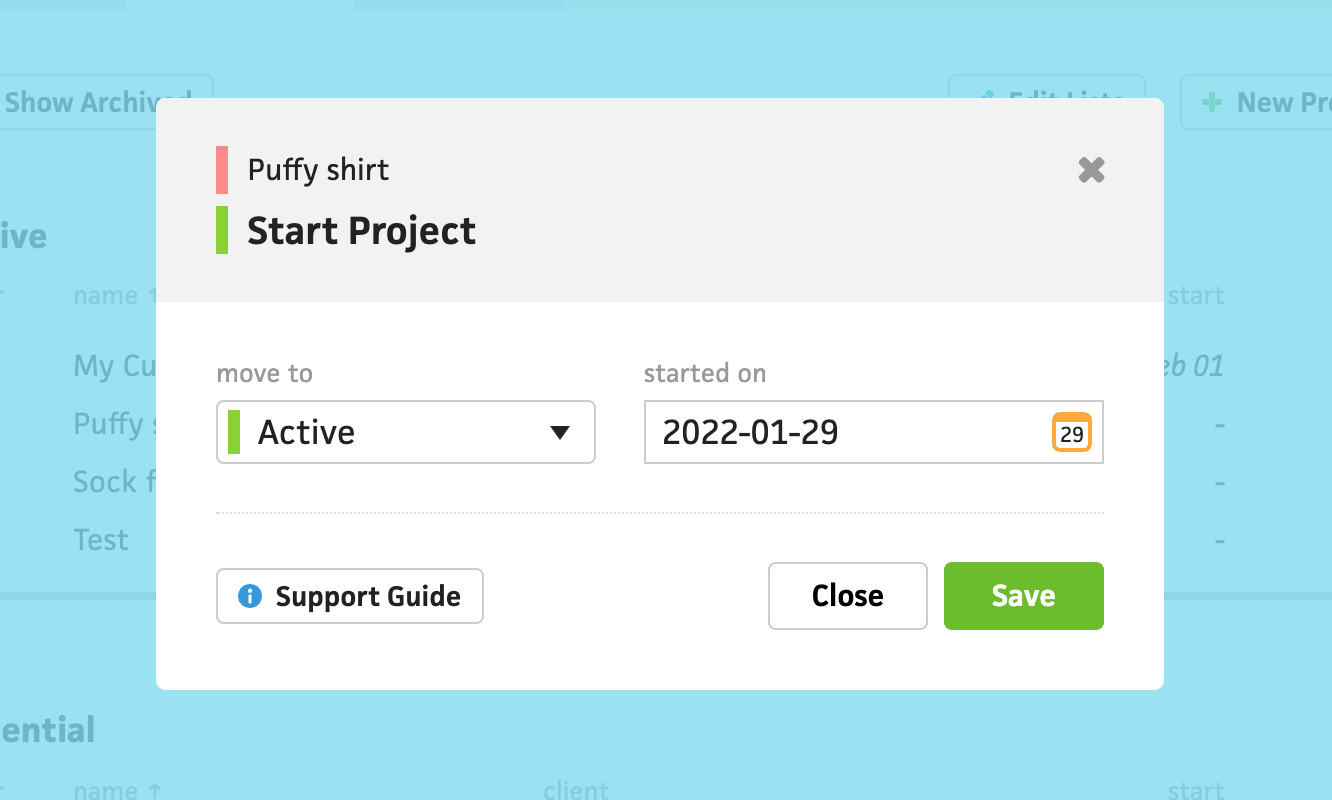Select the Test project row
Viewport: 1332px width, 800px height.
101,540
